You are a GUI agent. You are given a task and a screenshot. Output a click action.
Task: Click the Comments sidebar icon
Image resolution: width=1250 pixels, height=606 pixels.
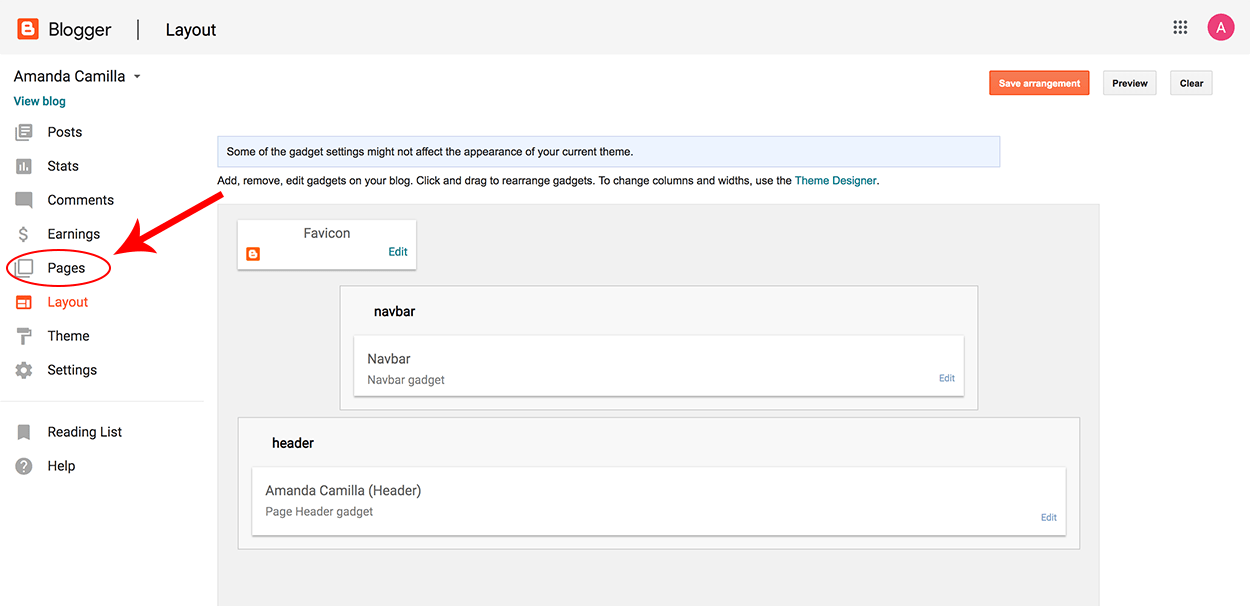point(24,199)
